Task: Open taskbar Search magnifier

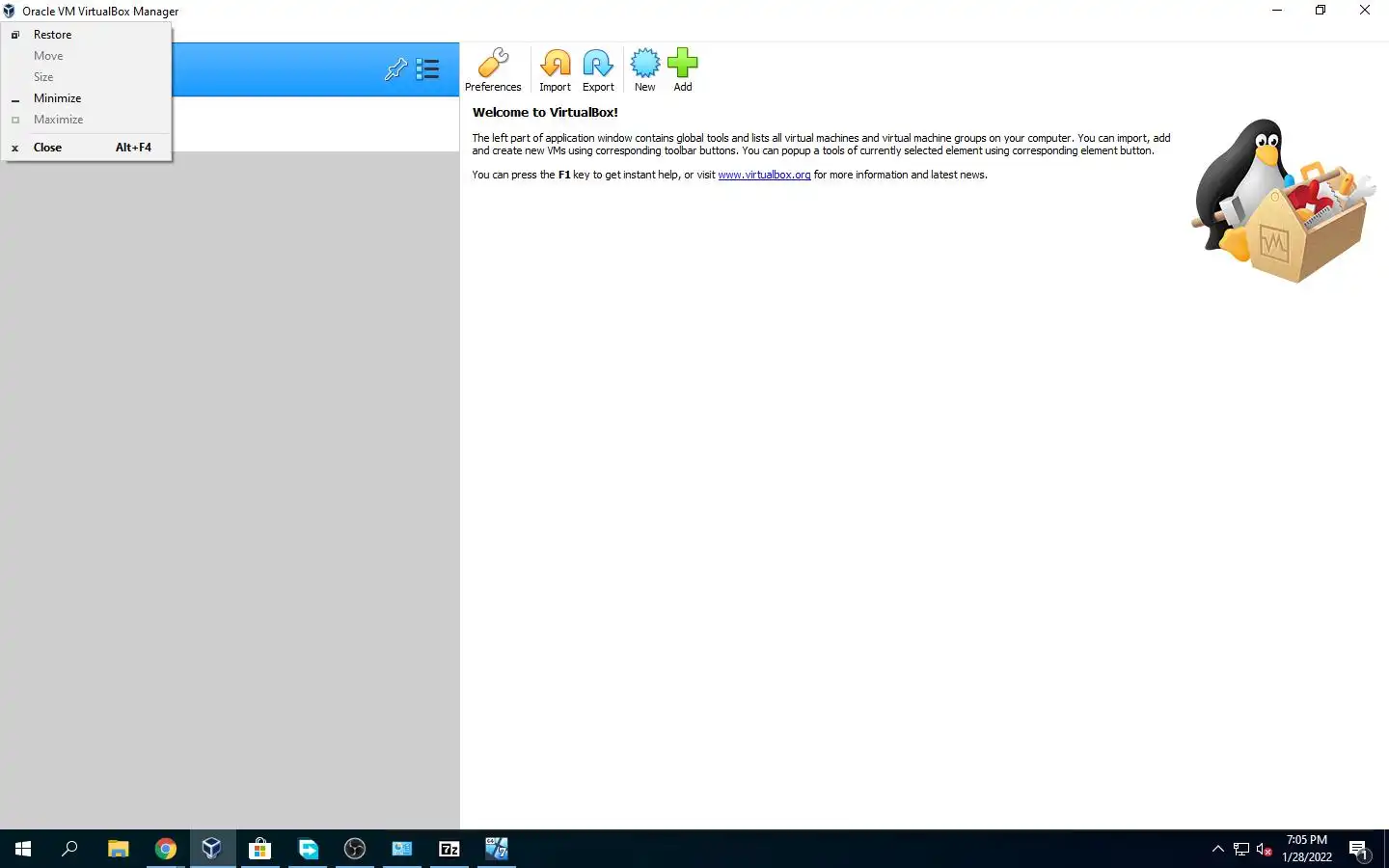Action: coord(69,849)
